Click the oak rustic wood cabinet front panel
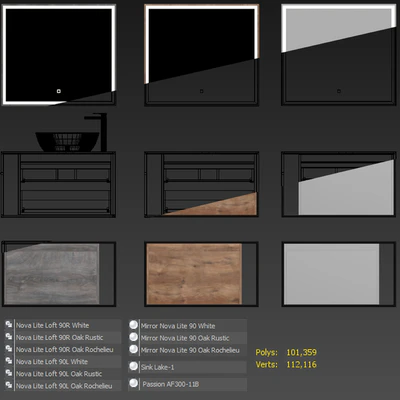 coord(194,274)
